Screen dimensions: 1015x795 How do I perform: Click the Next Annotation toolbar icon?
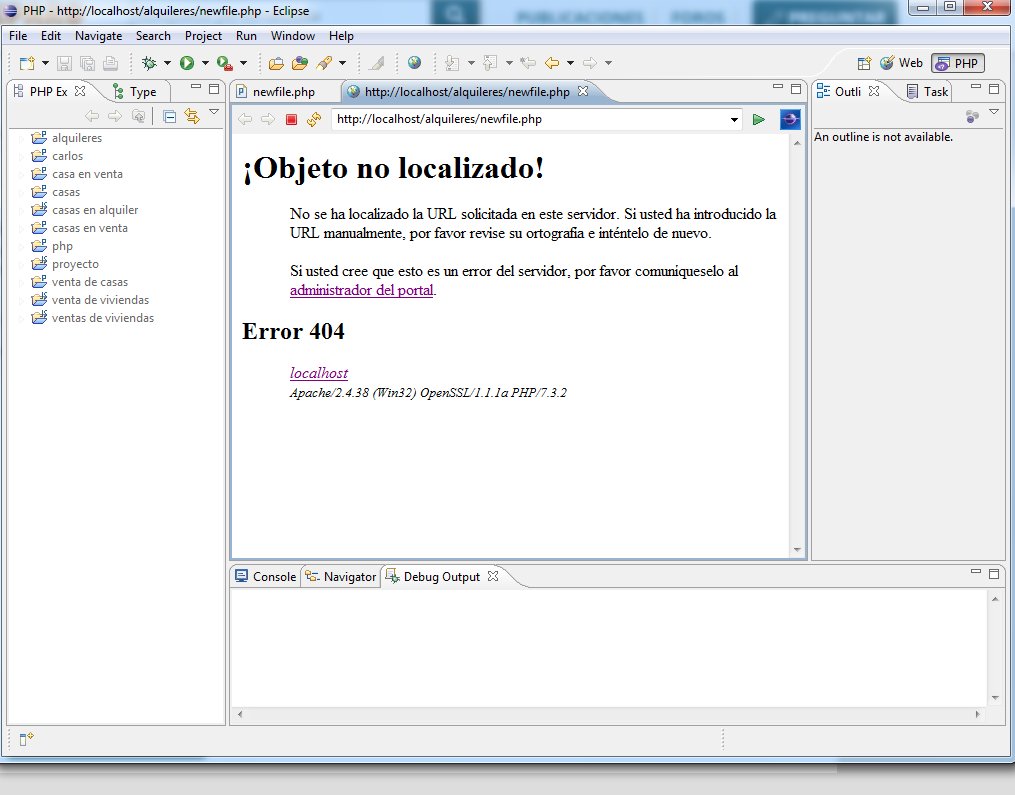coord(452,63)
